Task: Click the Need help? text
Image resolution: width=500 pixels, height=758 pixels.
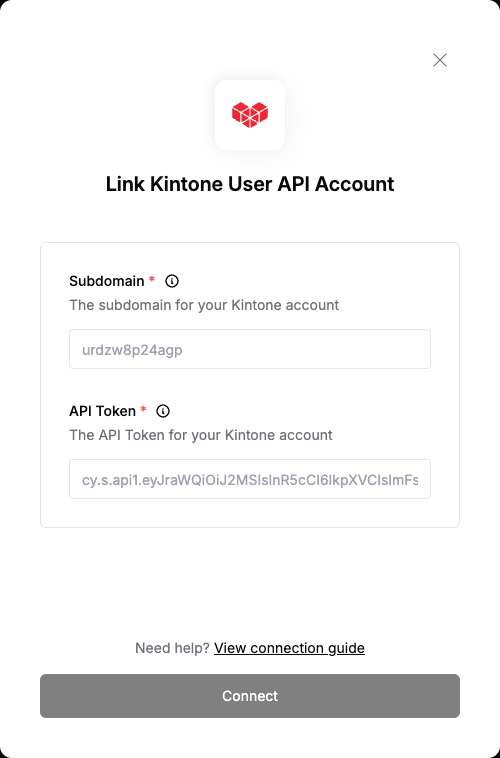Action: [172, 648]
